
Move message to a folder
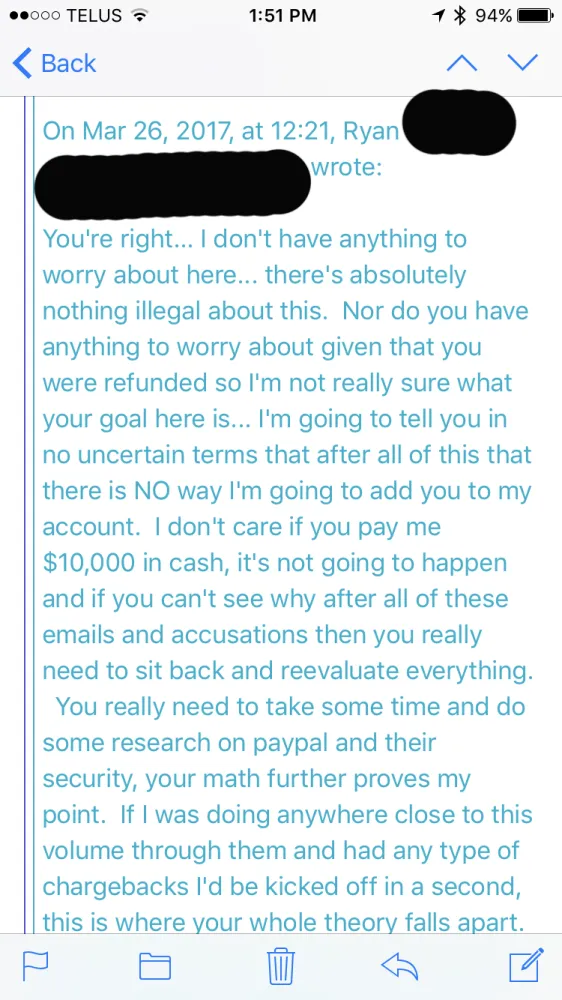coord(155,966)
